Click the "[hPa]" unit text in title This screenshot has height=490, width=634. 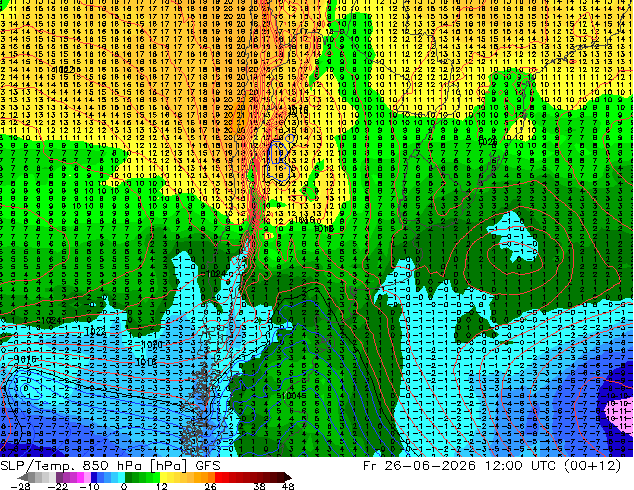169,466
